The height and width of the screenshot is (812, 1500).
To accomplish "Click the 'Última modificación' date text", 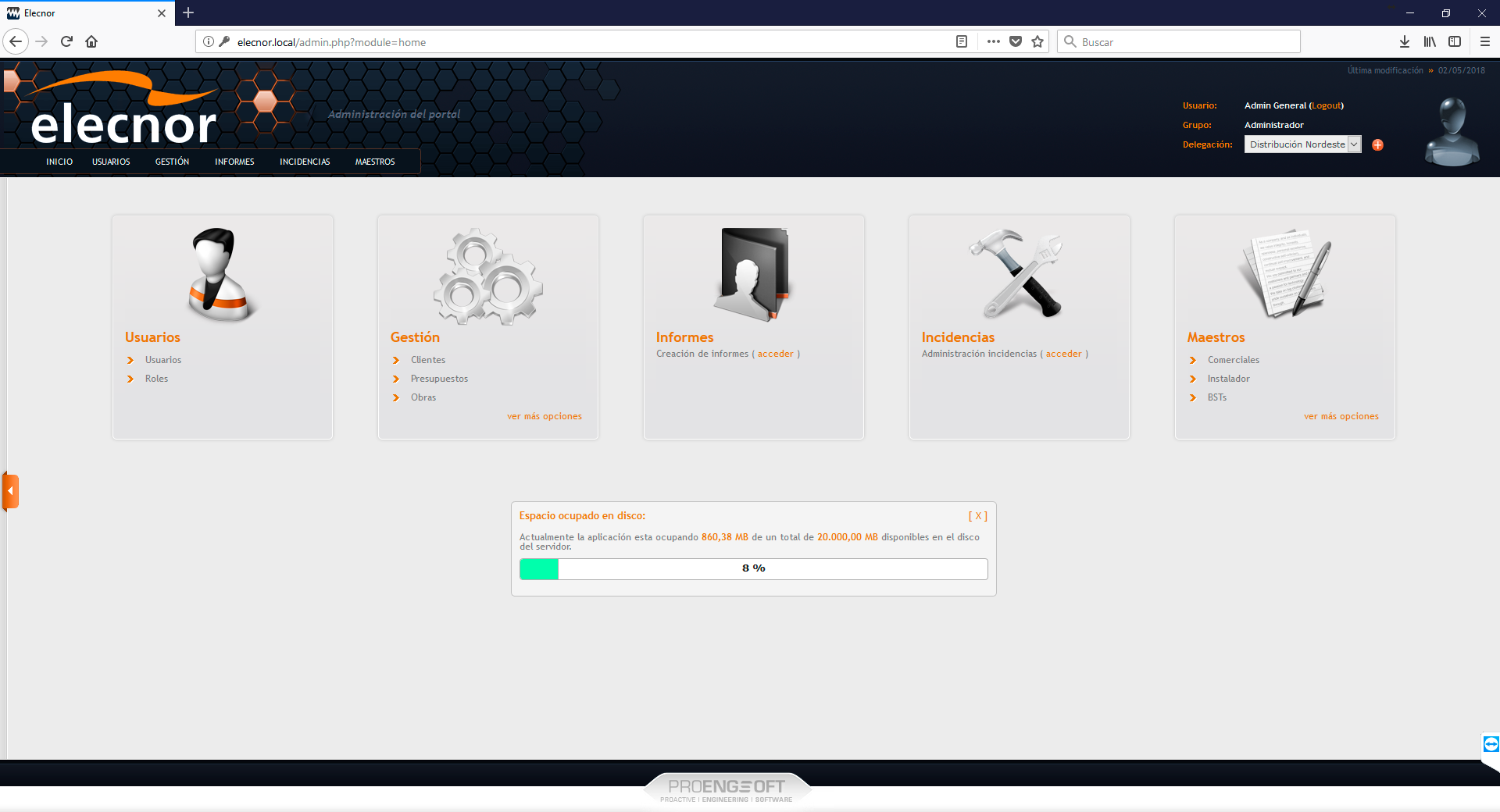I will point(1416,70).
